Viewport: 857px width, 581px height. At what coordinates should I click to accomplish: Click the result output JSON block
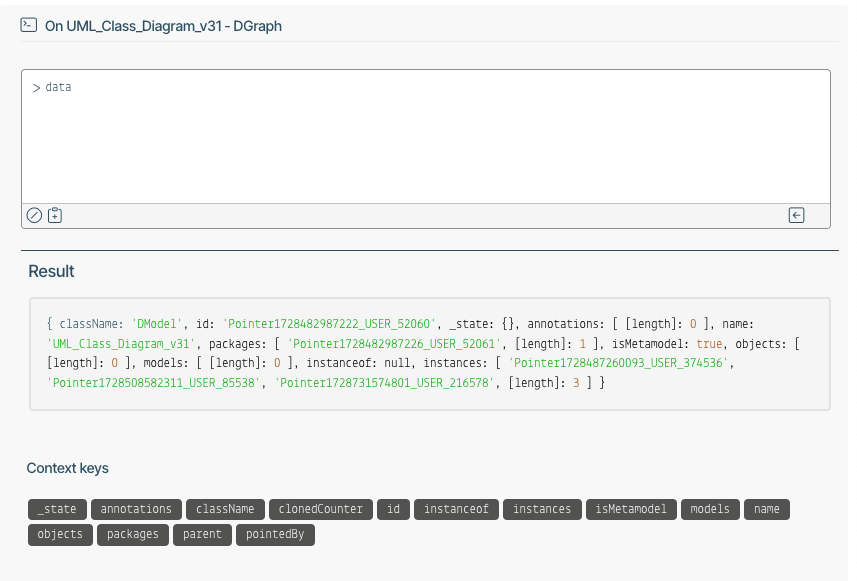[430, 354]
